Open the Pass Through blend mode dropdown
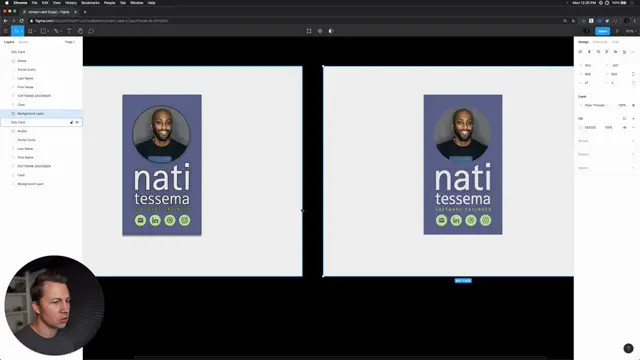Viewport: 640px width, 360px height. (x=596, y=105)
